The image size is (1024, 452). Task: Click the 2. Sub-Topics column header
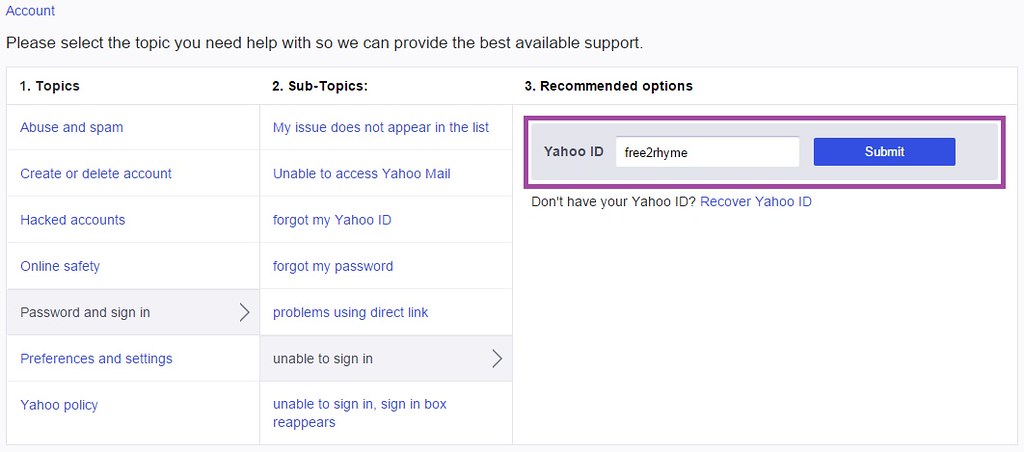[x=320, y=86]
